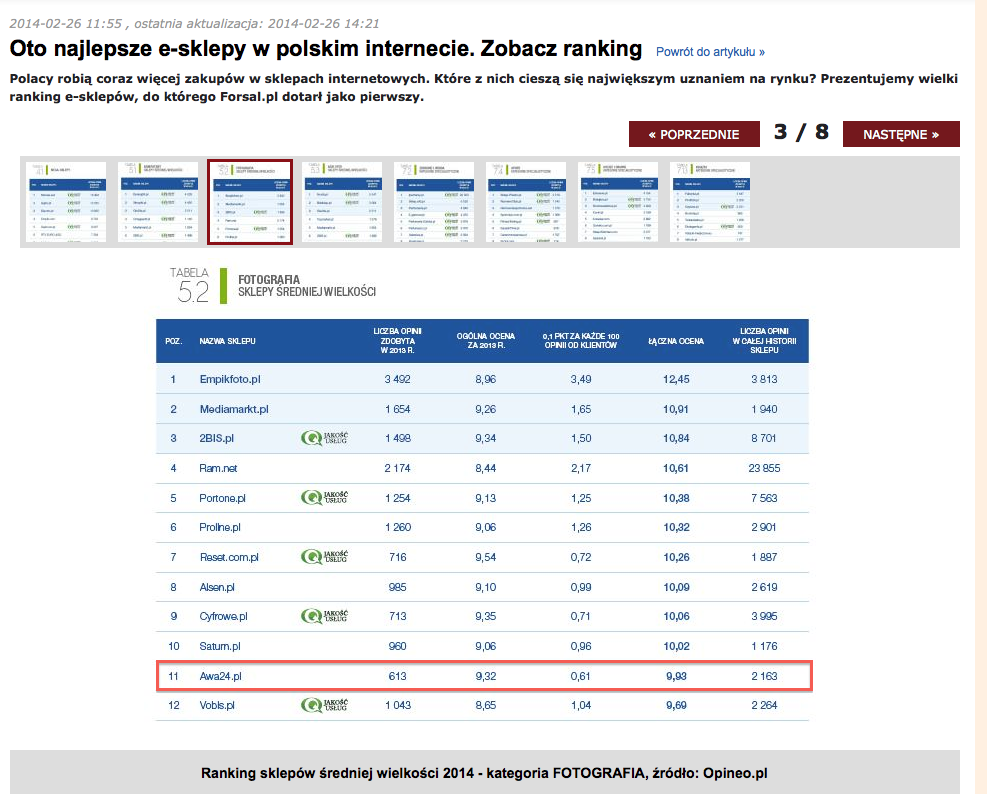The height and width of the screenshot is (794, 987).
Task: Click total score 12,45 for Empikfoto.pl
Action: pyautogui.click(x=676, y=379)
